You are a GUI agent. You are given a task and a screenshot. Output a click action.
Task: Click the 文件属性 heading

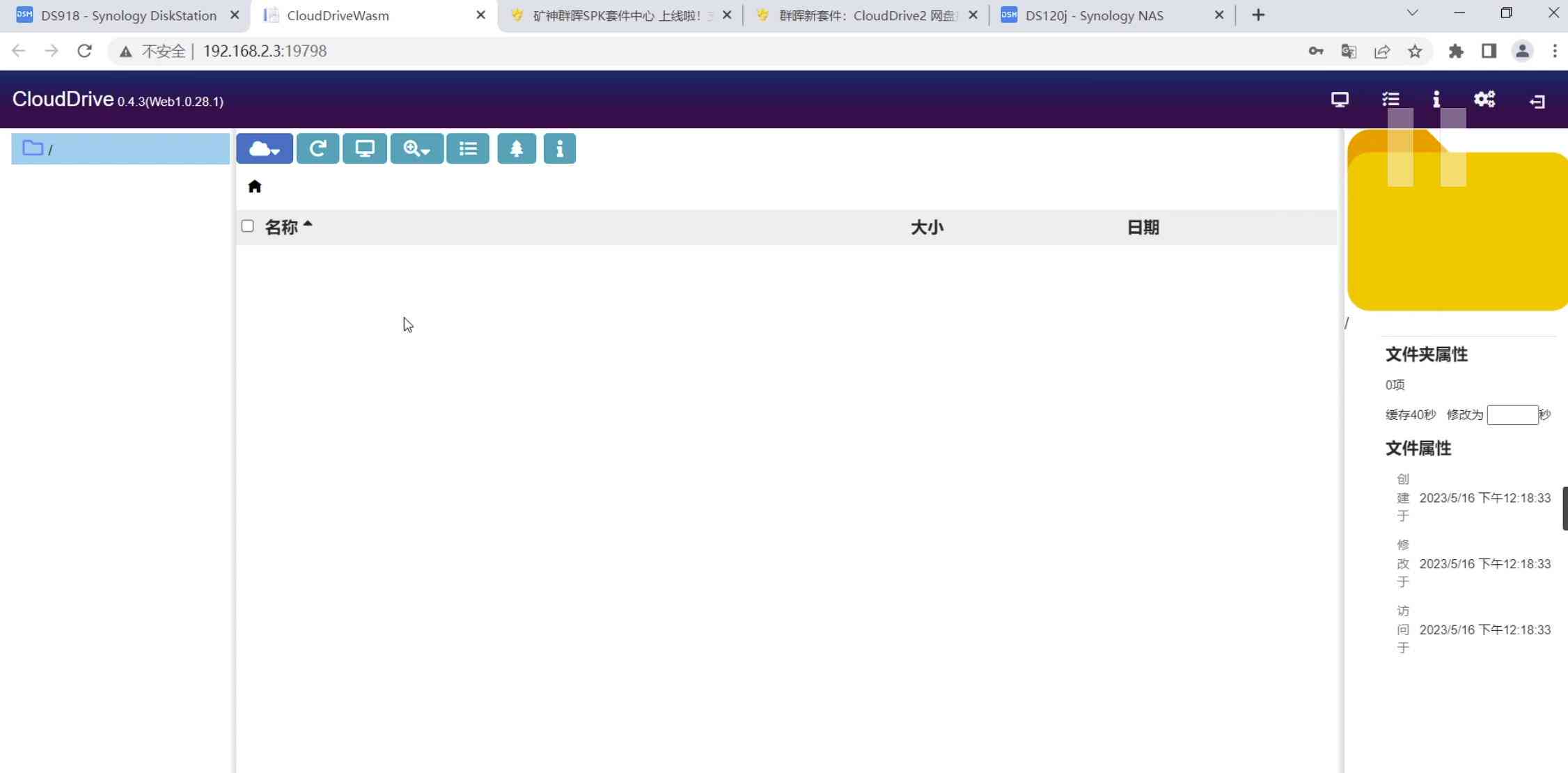coord(1418,448)
